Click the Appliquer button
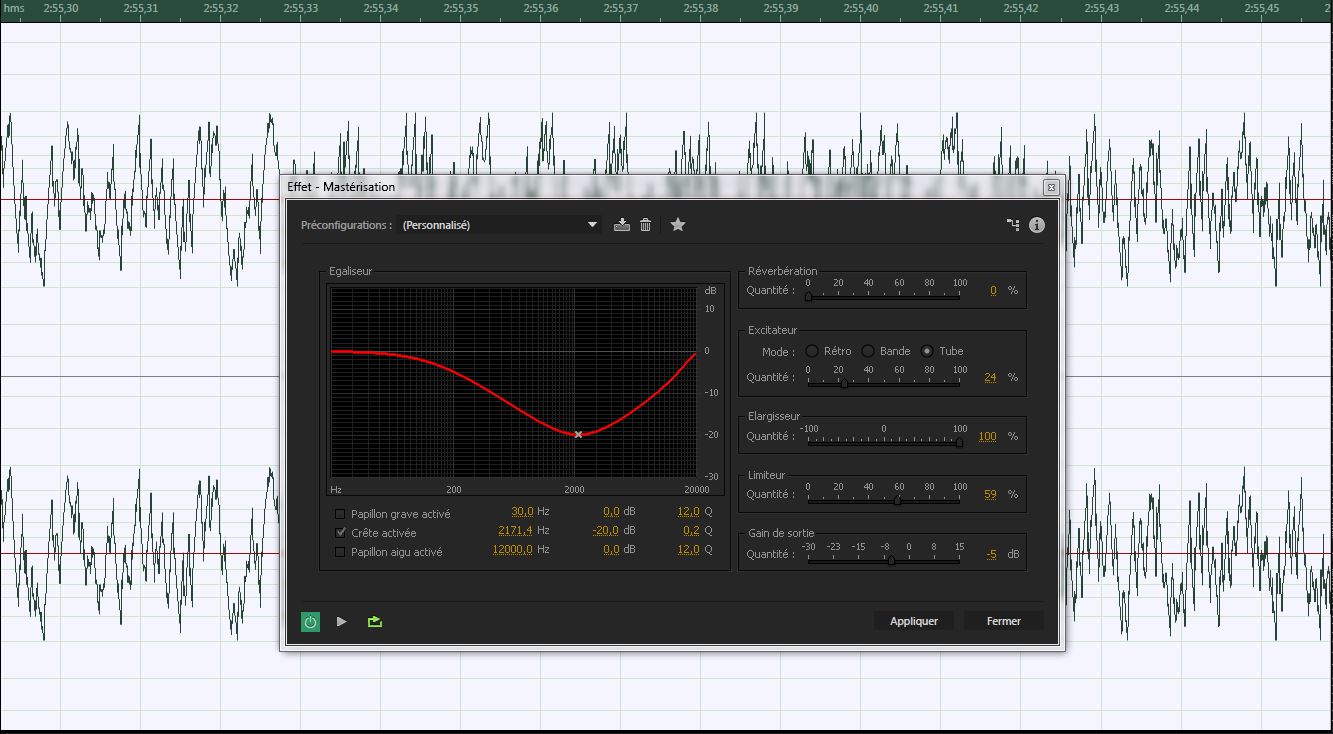Viewport: 1333px width, 734px height. (x=913, y=621)
